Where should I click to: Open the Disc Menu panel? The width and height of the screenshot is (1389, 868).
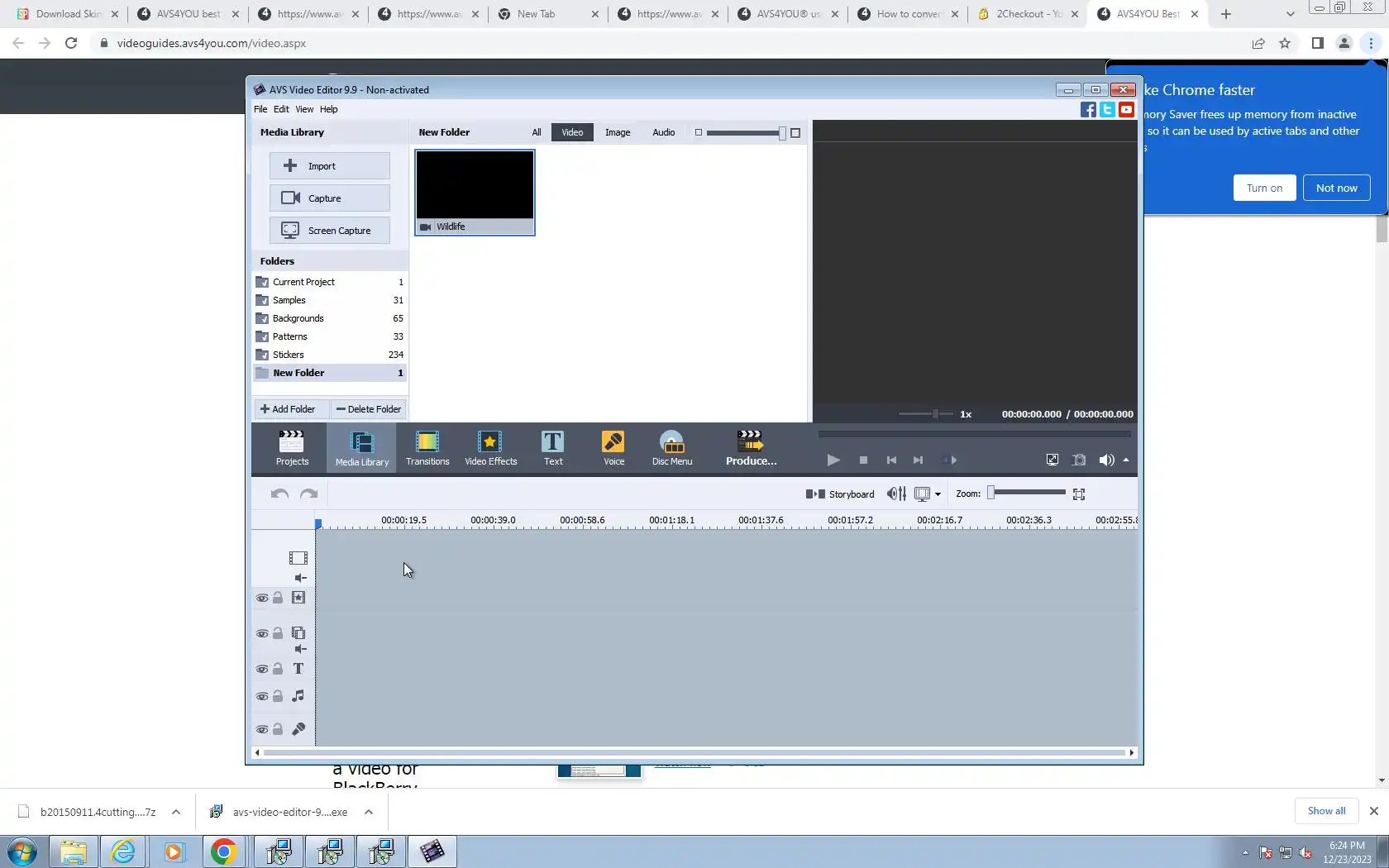click(672, 448)
